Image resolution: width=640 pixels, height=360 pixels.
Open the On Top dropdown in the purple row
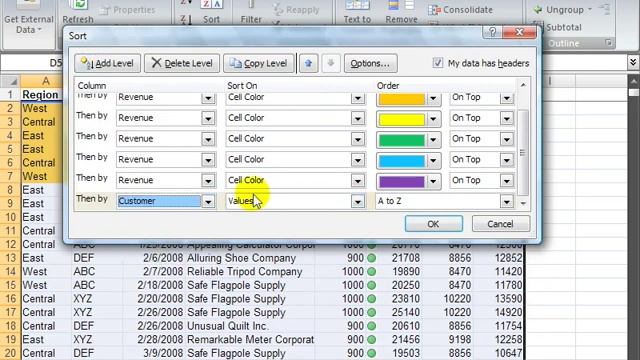tap(507, 180)
